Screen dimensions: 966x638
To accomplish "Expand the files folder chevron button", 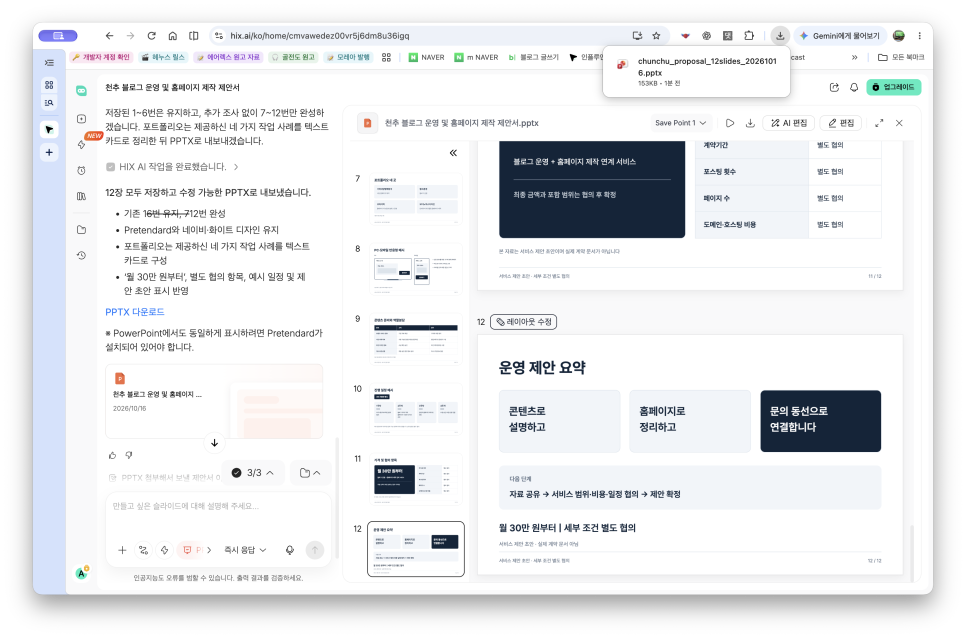I will [310, 472].
